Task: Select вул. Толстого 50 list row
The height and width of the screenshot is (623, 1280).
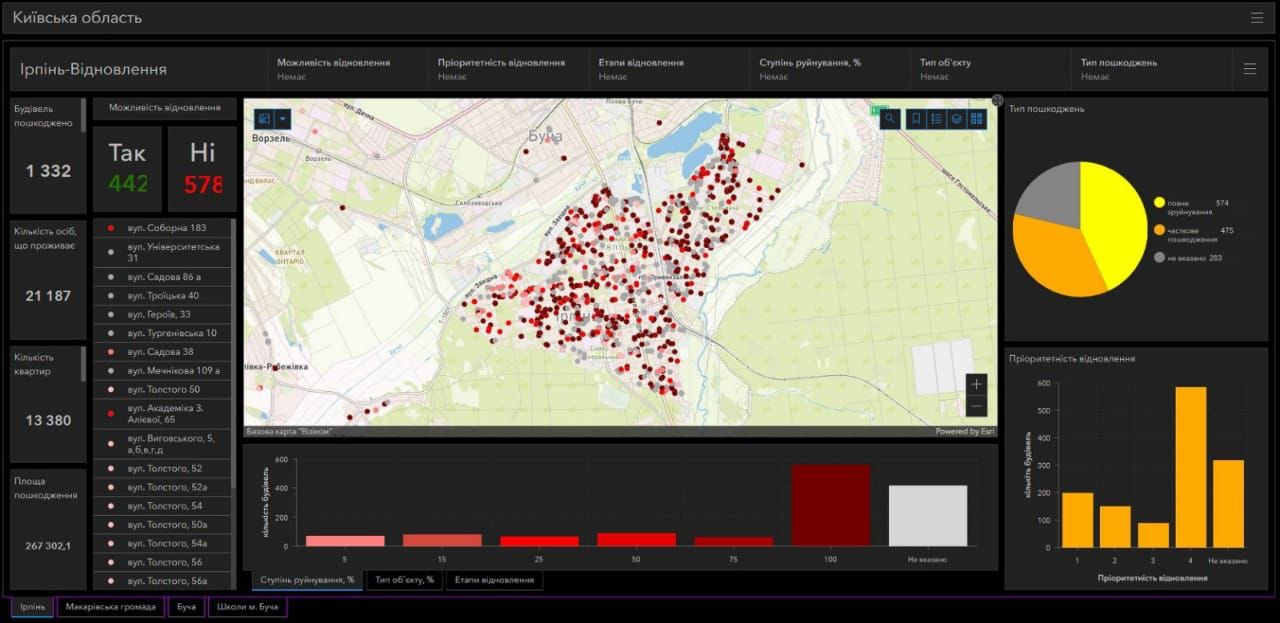Action: tap(162, 389)
